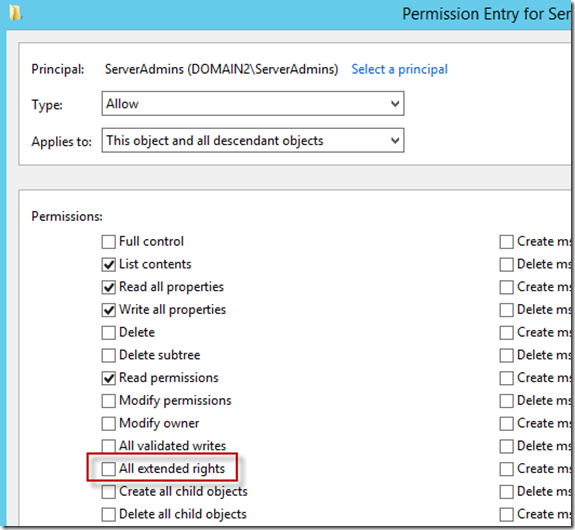Check Create all child objects
The image size is (575, 530).
tap(109, 492)
